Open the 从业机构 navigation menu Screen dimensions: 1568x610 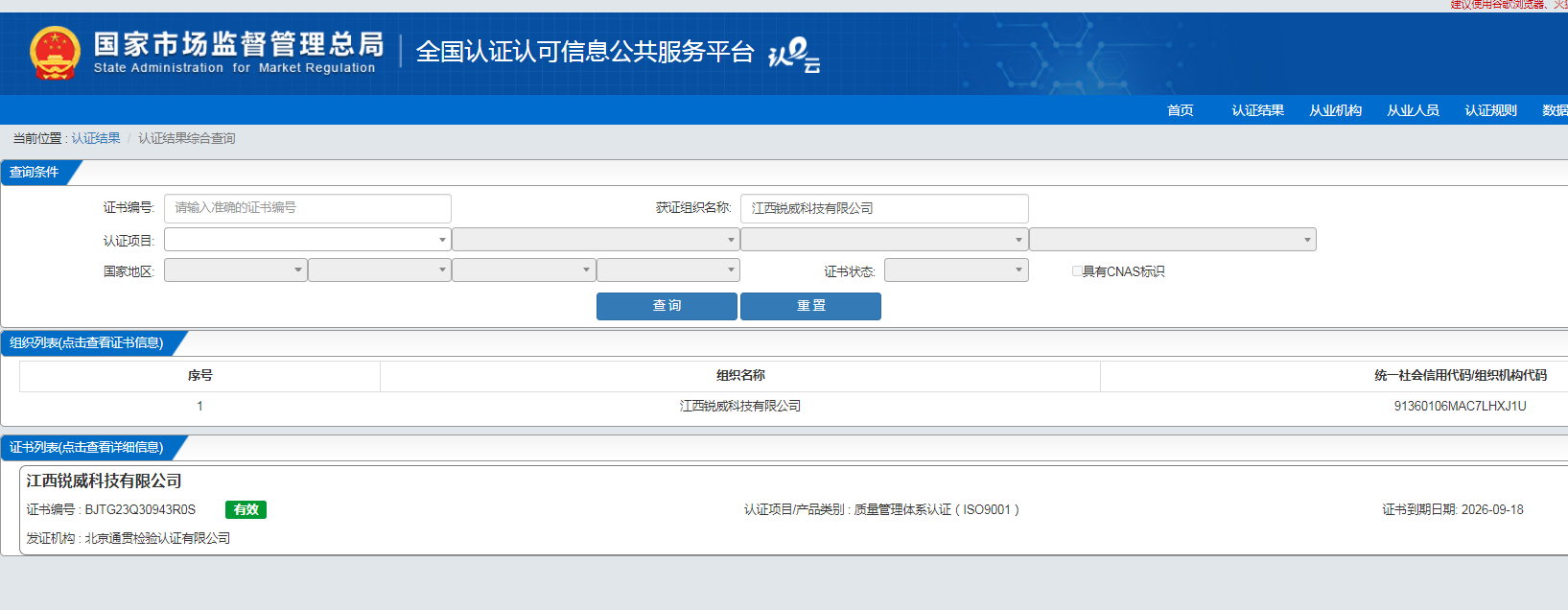click(x=1336, y=110)
